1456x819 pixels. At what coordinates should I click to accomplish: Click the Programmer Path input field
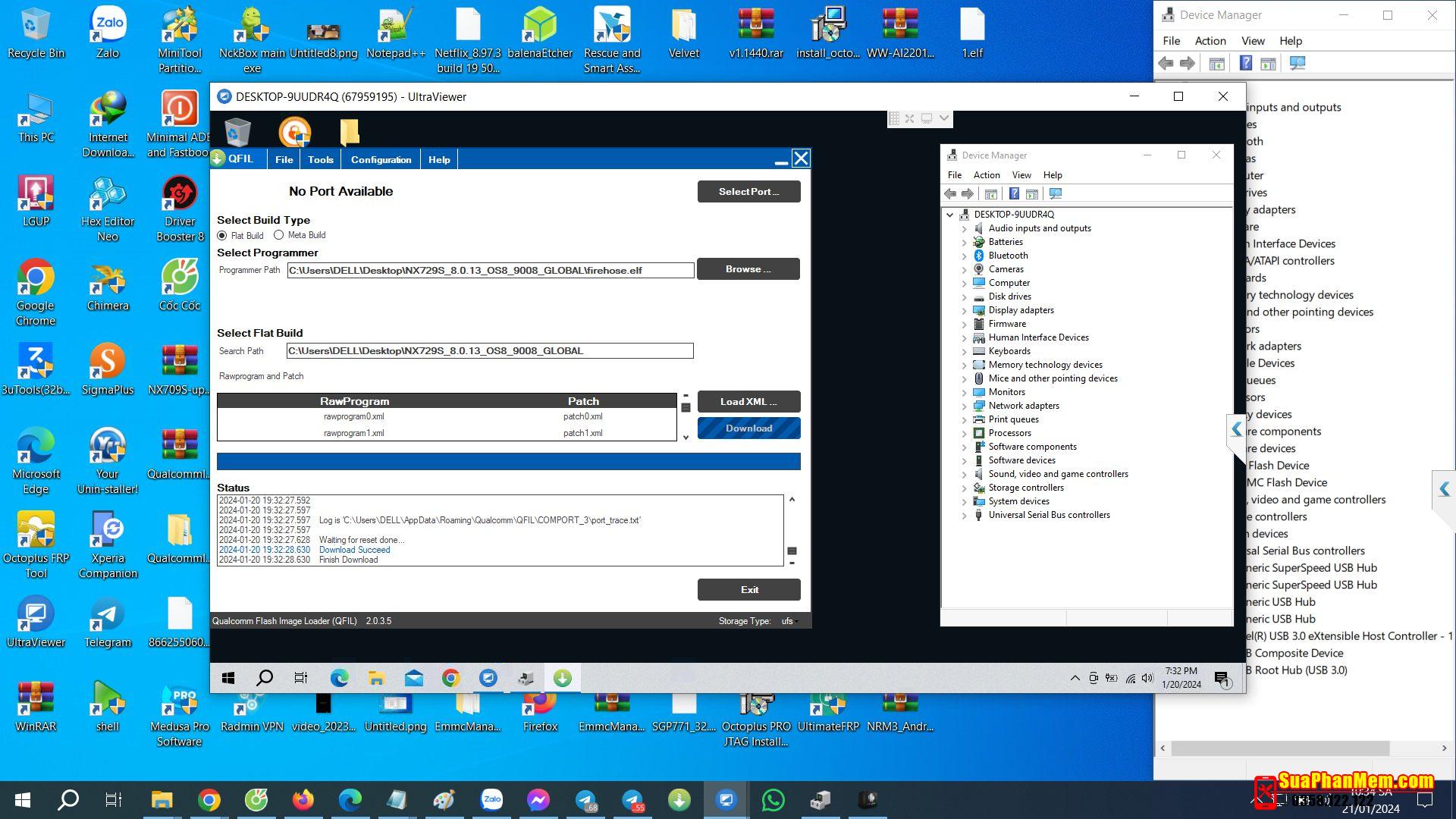[490, 271]
